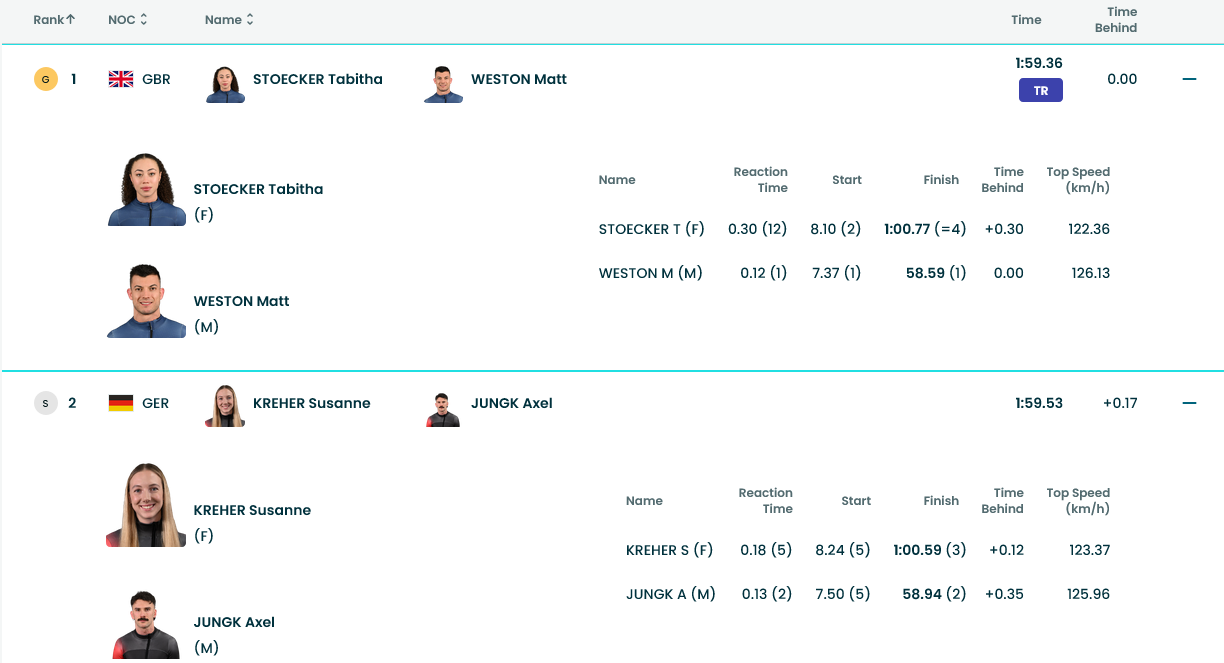Viewport: 1224px width, 663px height.
Task: Click Weston top speed 126.13
Action: (1089, 273)
